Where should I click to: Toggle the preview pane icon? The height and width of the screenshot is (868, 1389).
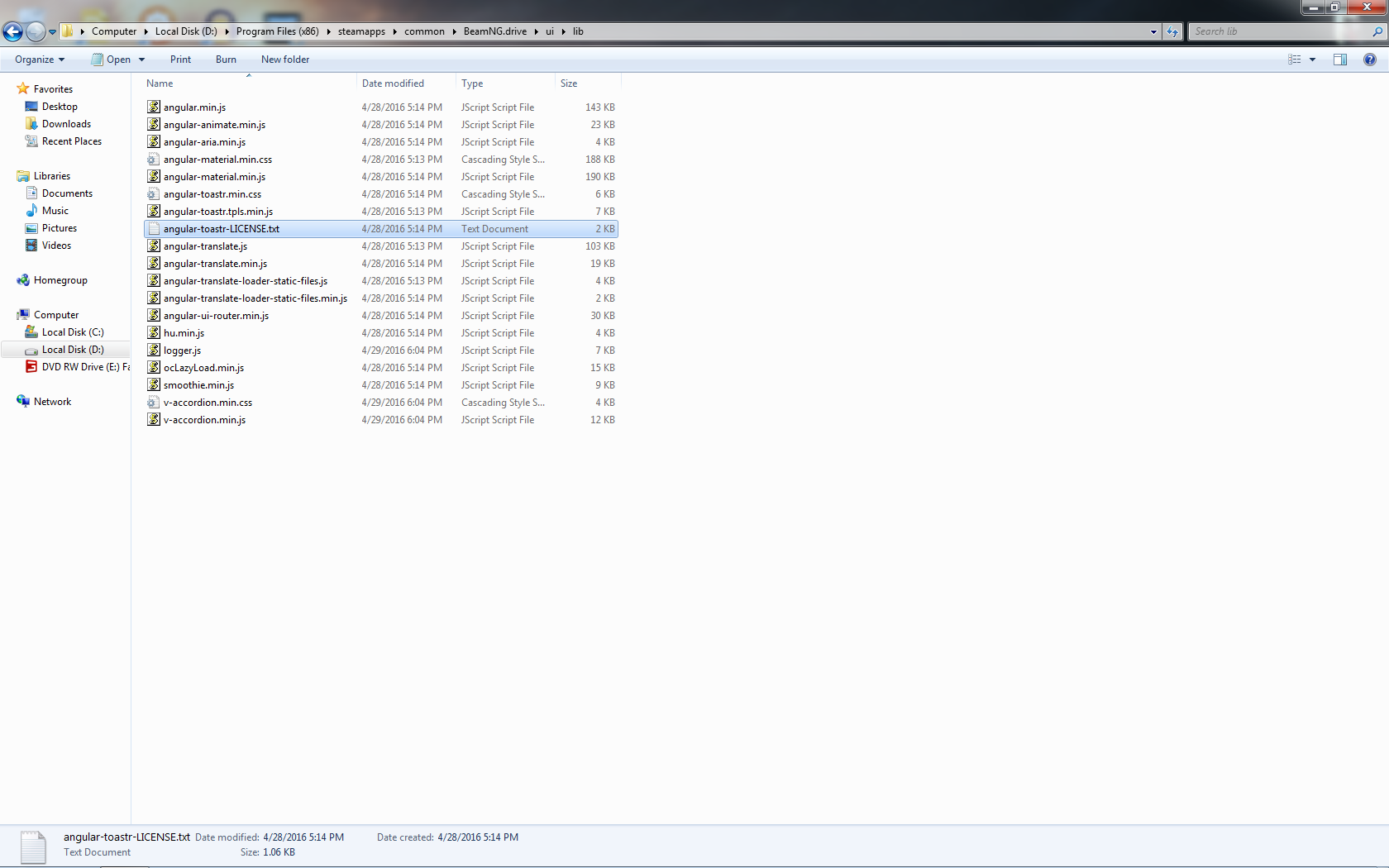(x=1340, y=60)
